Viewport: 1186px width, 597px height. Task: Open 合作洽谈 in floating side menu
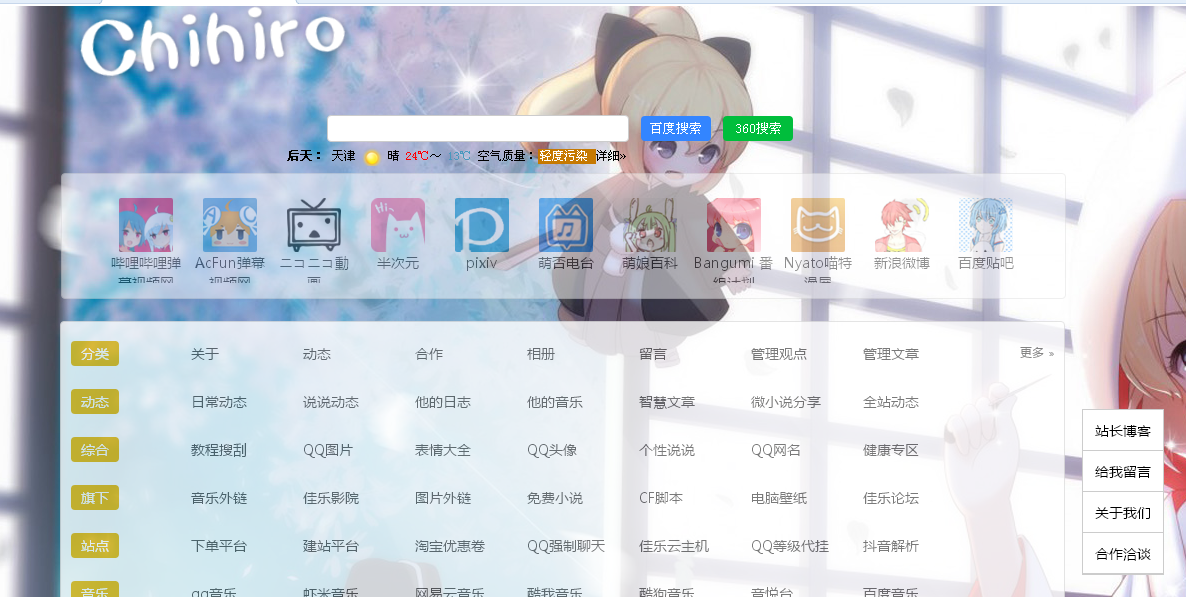pos(1122,554)
